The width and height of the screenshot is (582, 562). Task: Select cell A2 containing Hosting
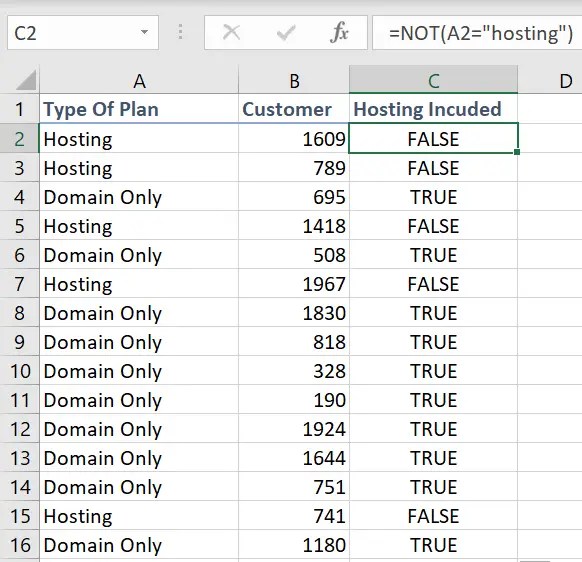[x=139, y=138]
